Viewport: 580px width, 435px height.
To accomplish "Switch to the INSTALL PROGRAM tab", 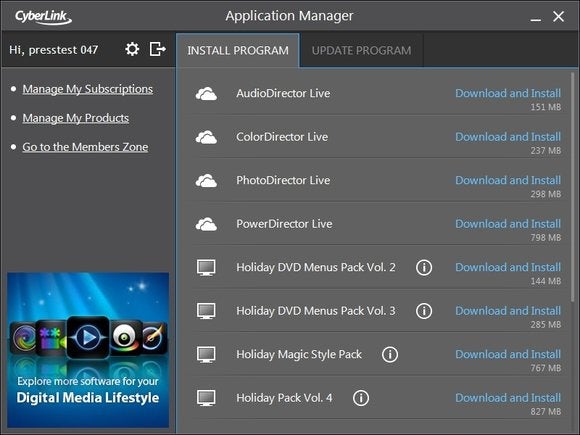I will tap(238, 50).
